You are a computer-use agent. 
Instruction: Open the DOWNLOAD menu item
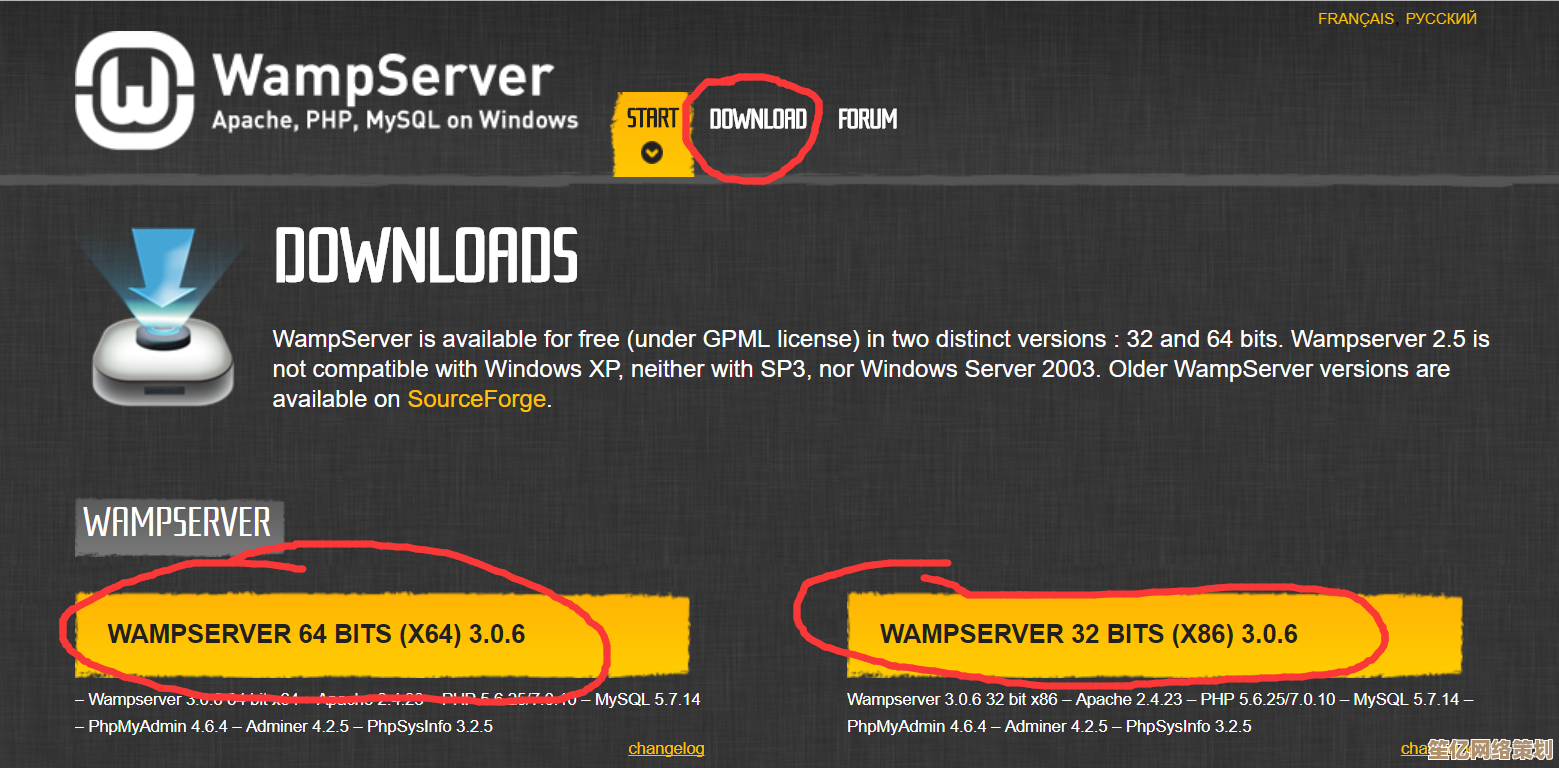click(757, 119)
